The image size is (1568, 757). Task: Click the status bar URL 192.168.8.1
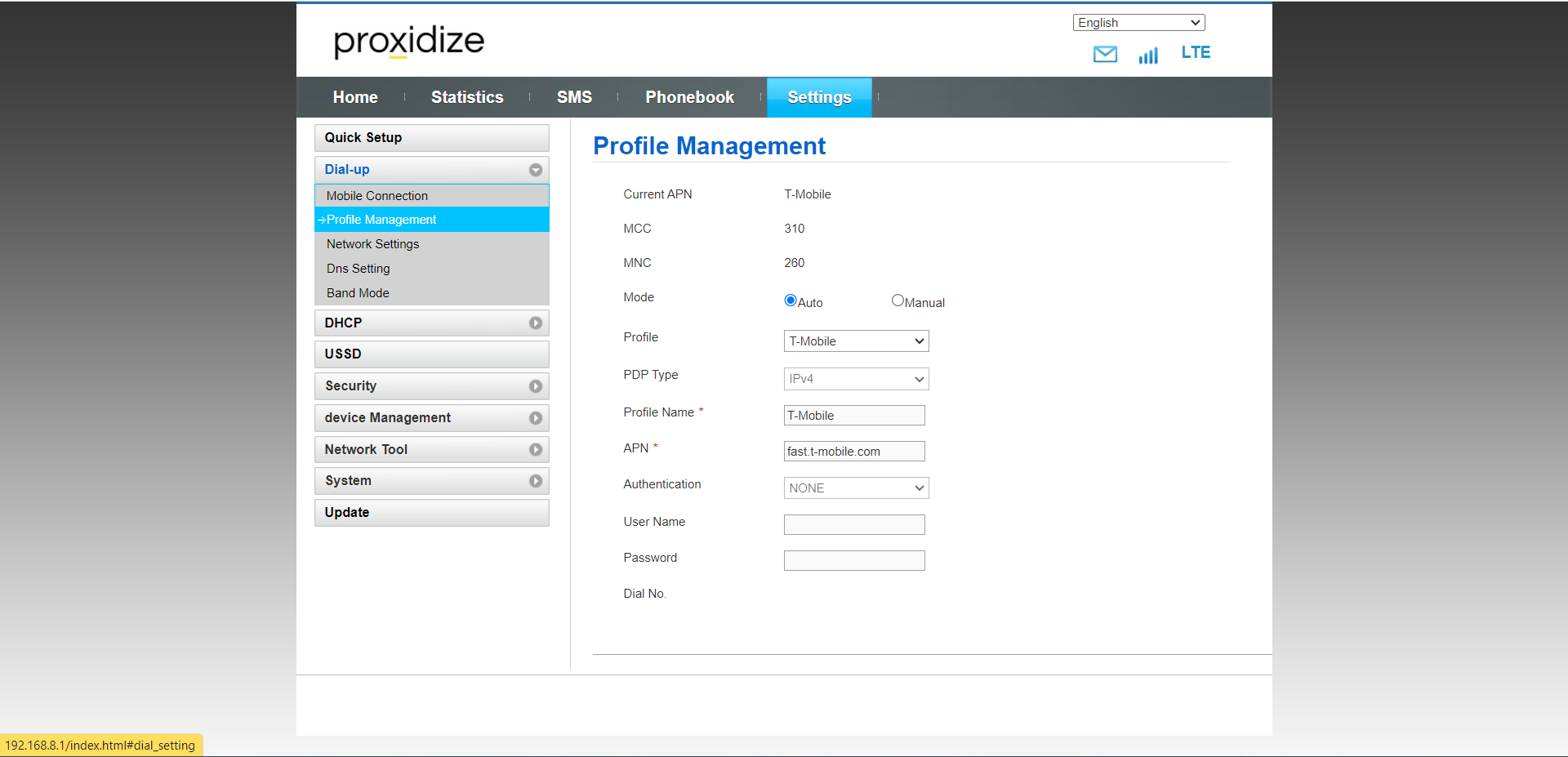point(100,746)
